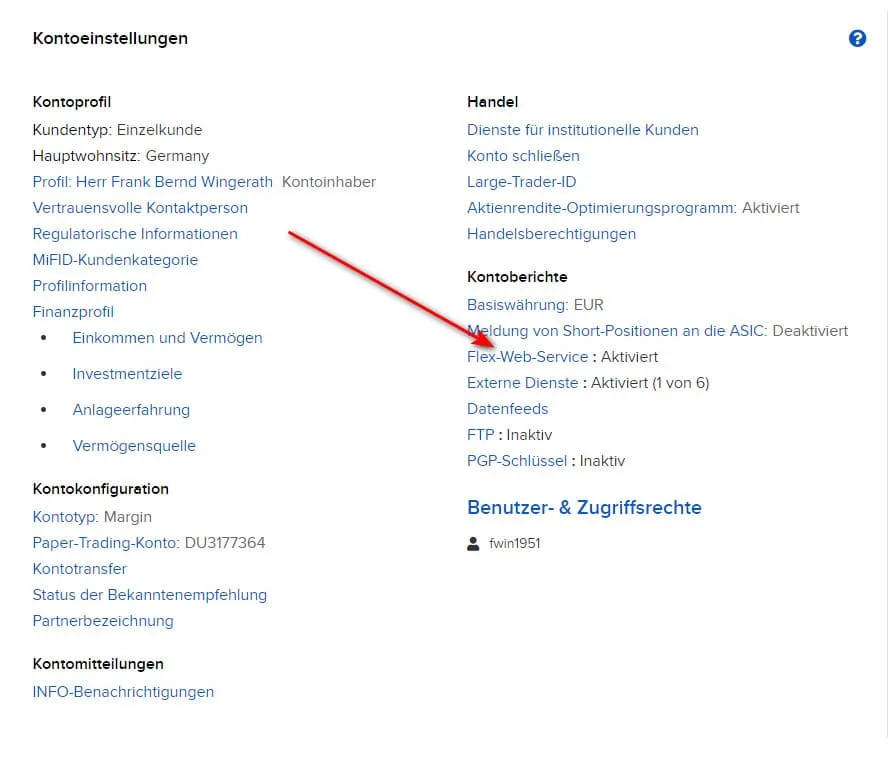Open Investmentziele link

pyautogui.click(x=127, y=374)
